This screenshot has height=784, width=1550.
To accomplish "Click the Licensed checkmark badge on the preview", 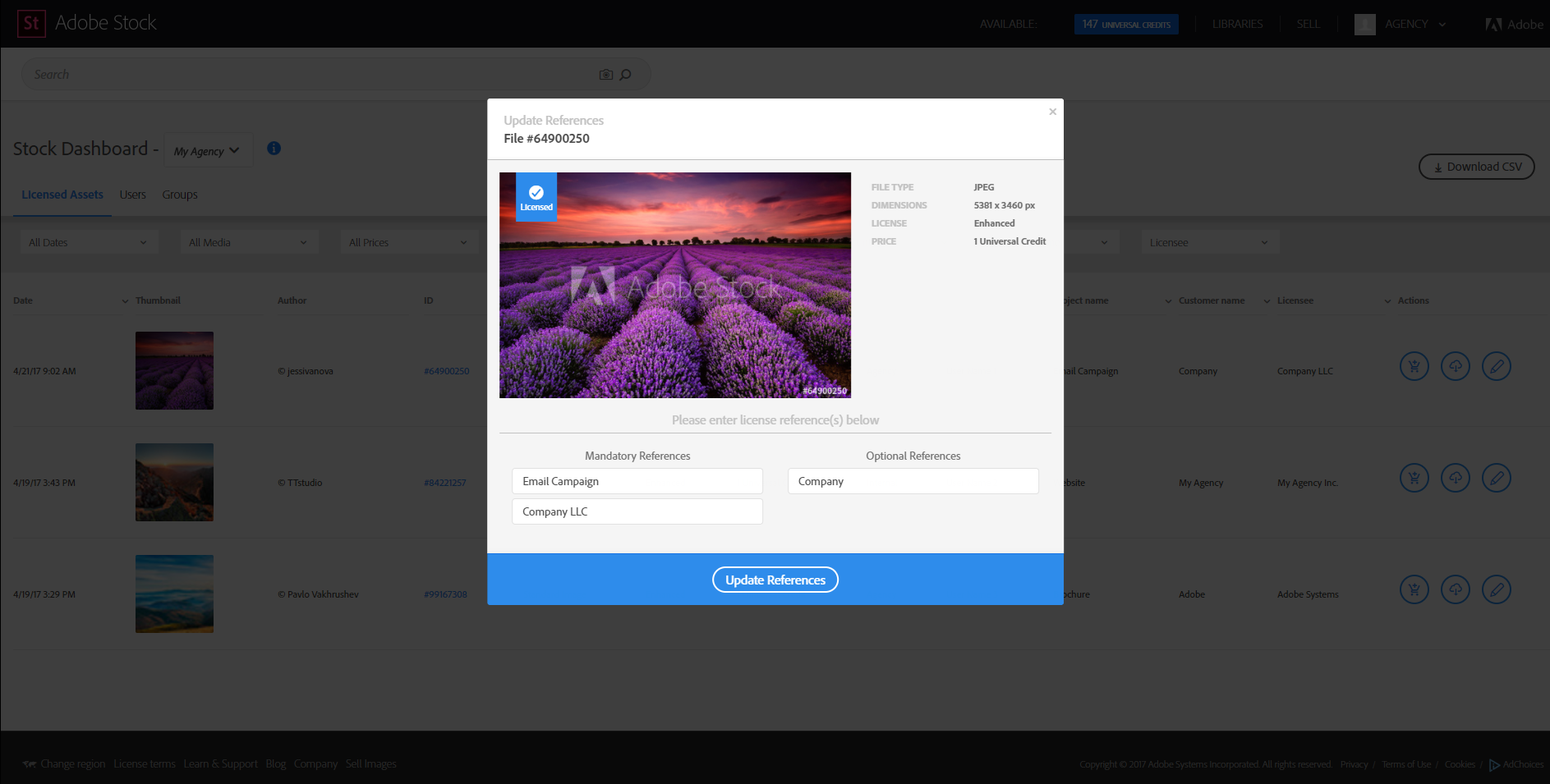I will click(x=536, y=197).
